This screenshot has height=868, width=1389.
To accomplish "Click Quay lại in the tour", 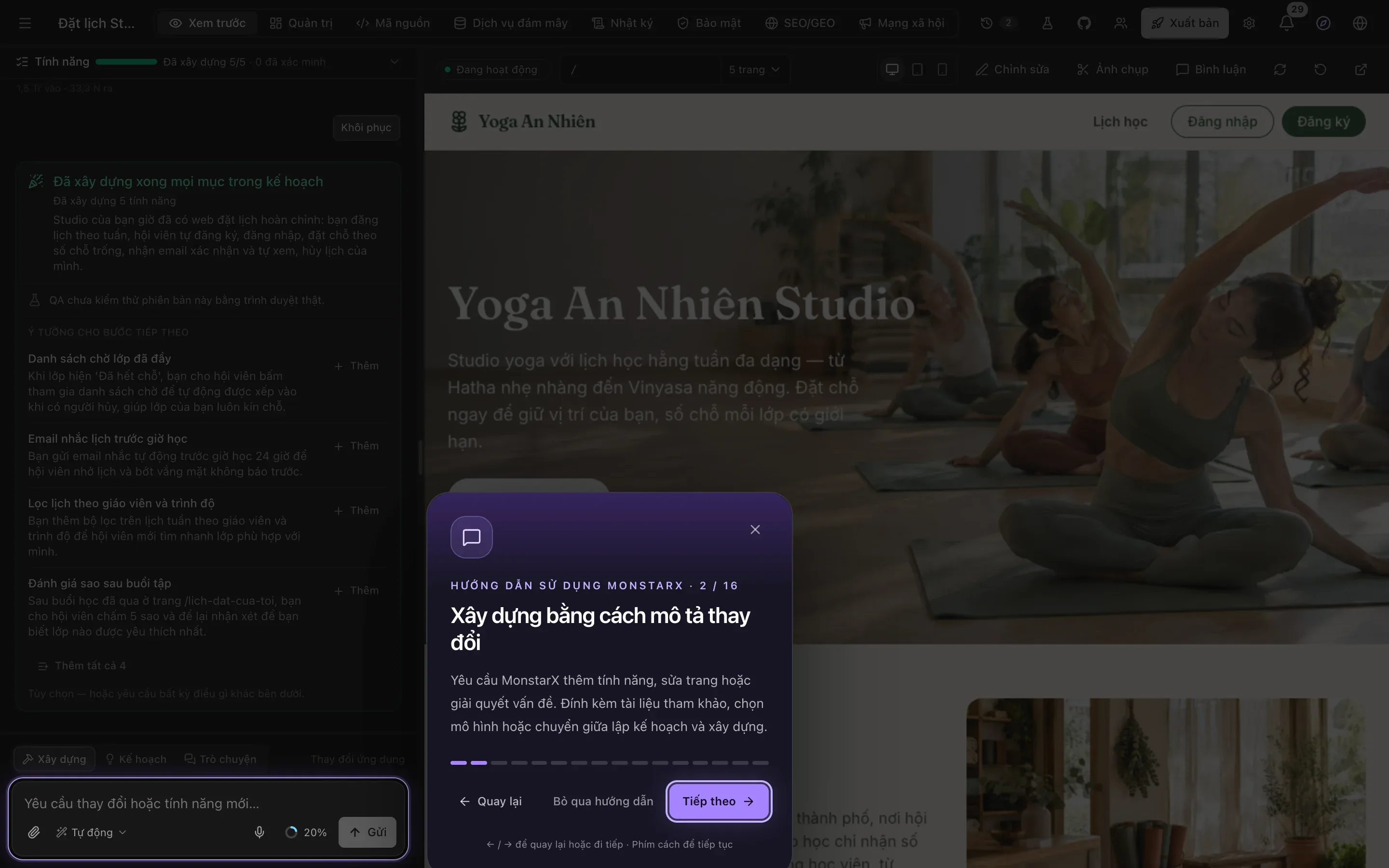I will pos(491,801).
